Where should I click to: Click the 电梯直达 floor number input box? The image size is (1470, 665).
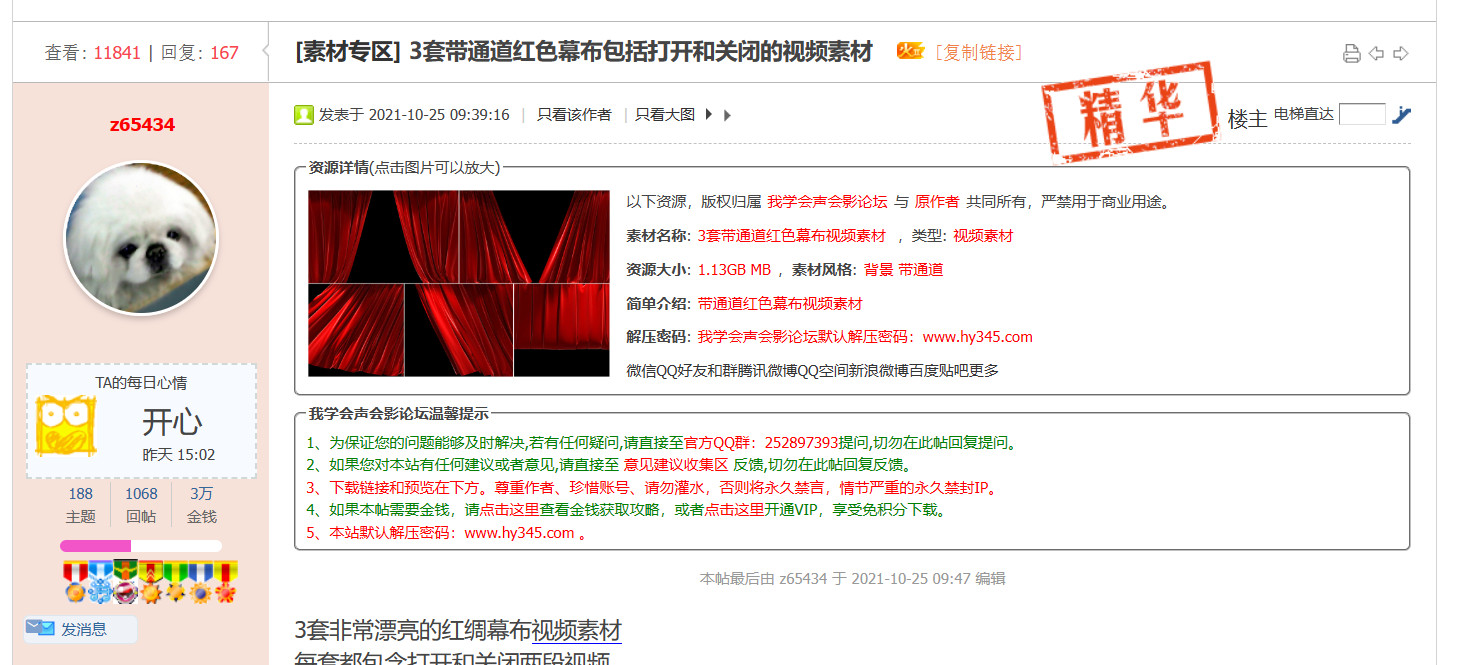point(1361,114)
